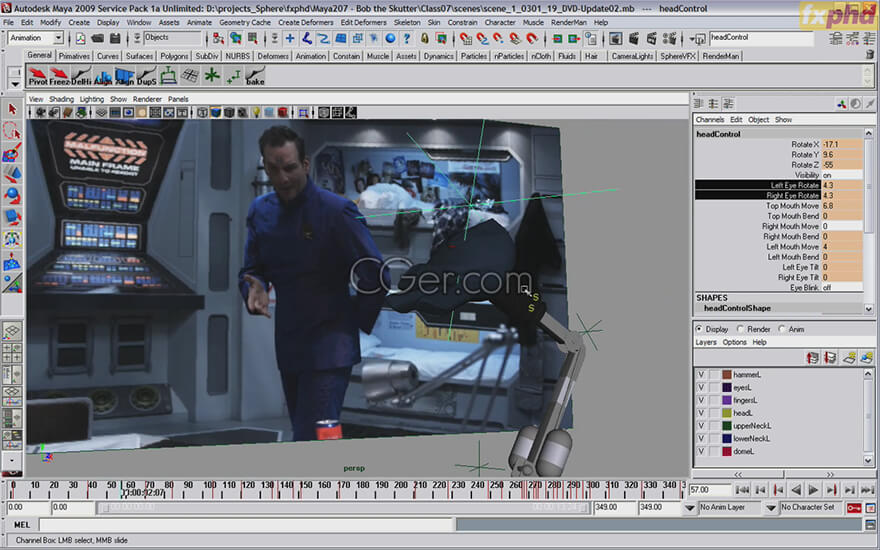880x550 pixels.
Task: Toggle visibility of lowerNeckL layer
Action: tap(701, 438)
